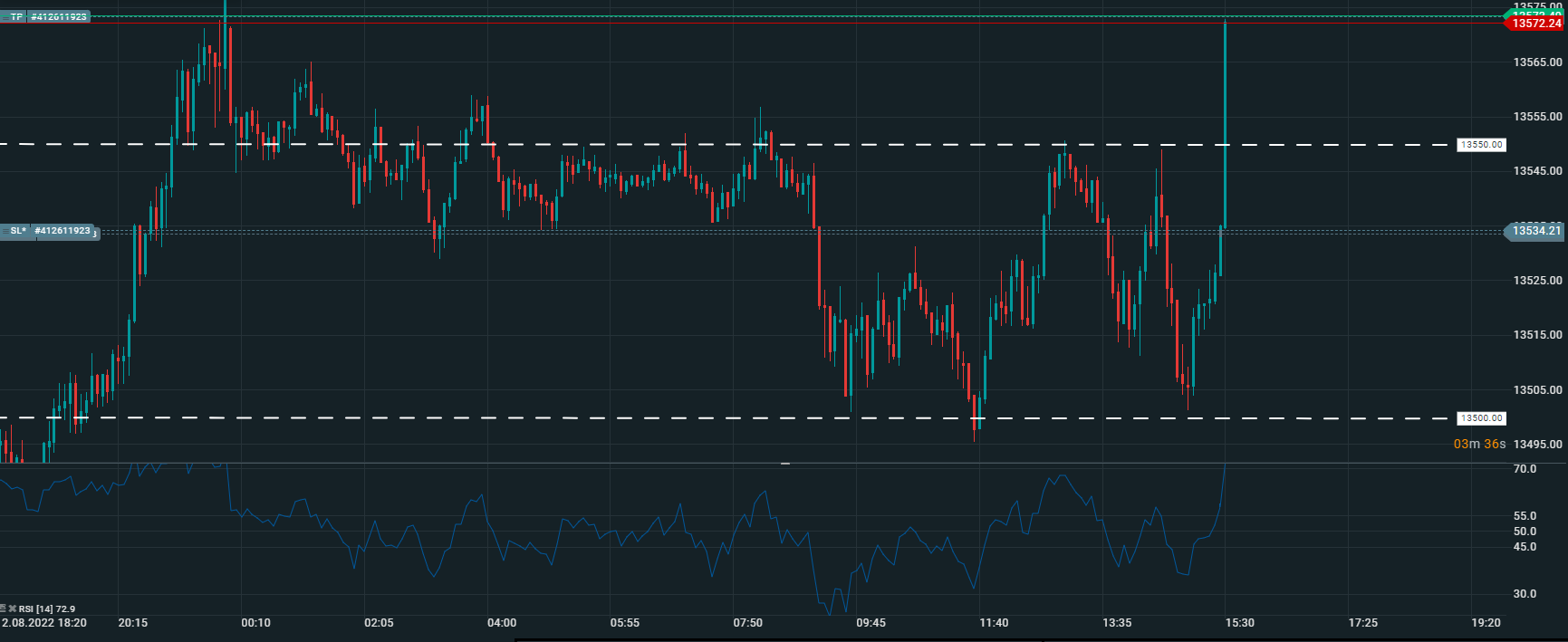This screenshot has height=642, width=1568.
Task: Click the 05:55 time axis label
Action: (x=625, y=623)
